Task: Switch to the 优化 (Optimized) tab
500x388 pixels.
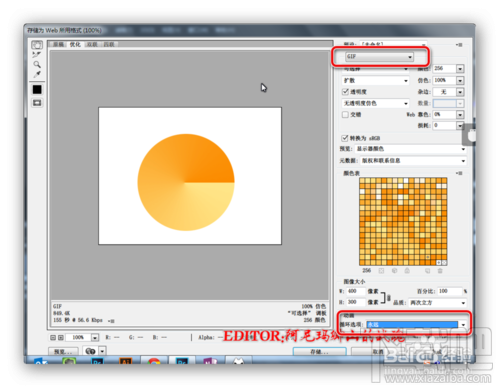Action: point(75,44)
